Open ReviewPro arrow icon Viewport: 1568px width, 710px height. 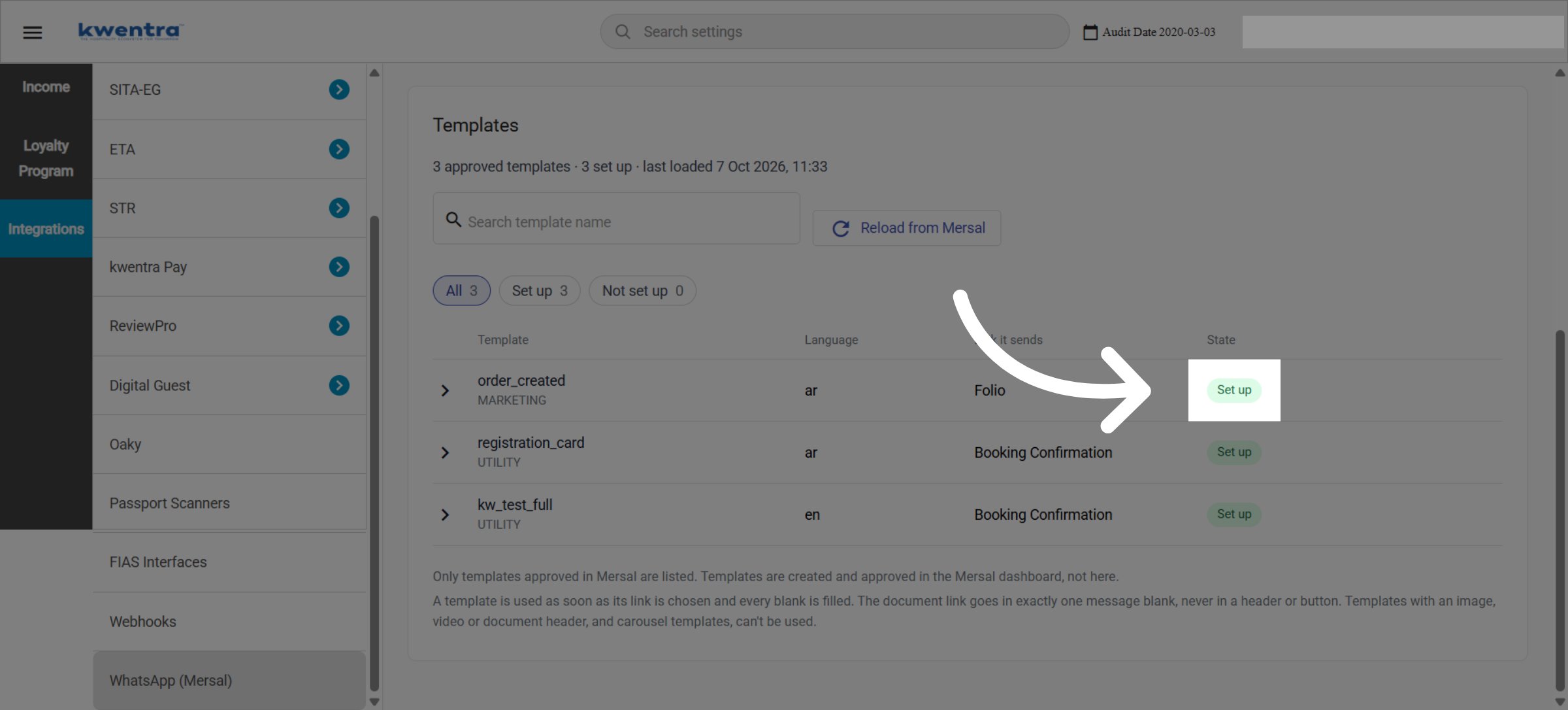pos(338,326)
